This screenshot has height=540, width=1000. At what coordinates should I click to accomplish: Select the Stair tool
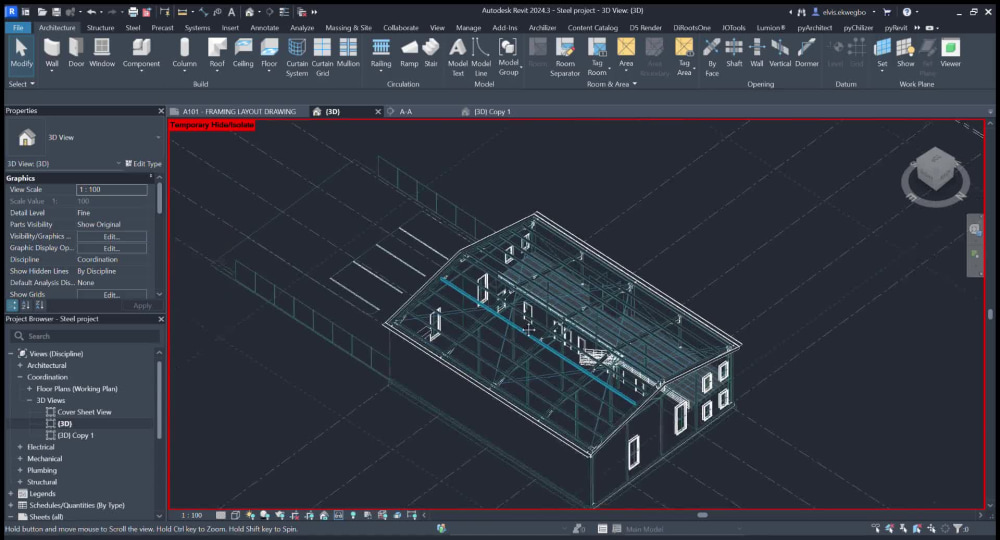tap(431, 52)
